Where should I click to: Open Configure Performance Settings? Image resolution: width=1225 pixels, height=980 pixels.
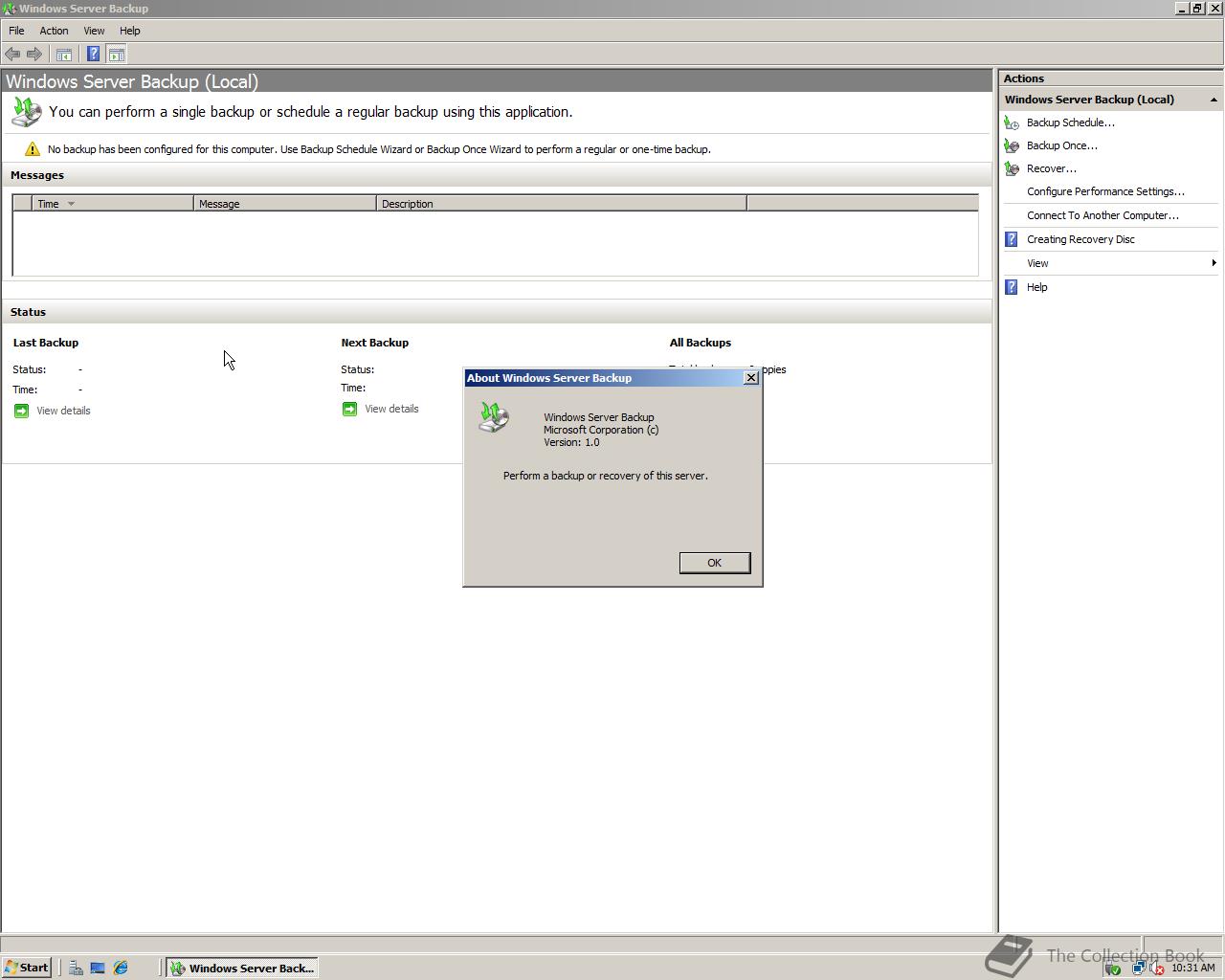[x=1105, y=191]
